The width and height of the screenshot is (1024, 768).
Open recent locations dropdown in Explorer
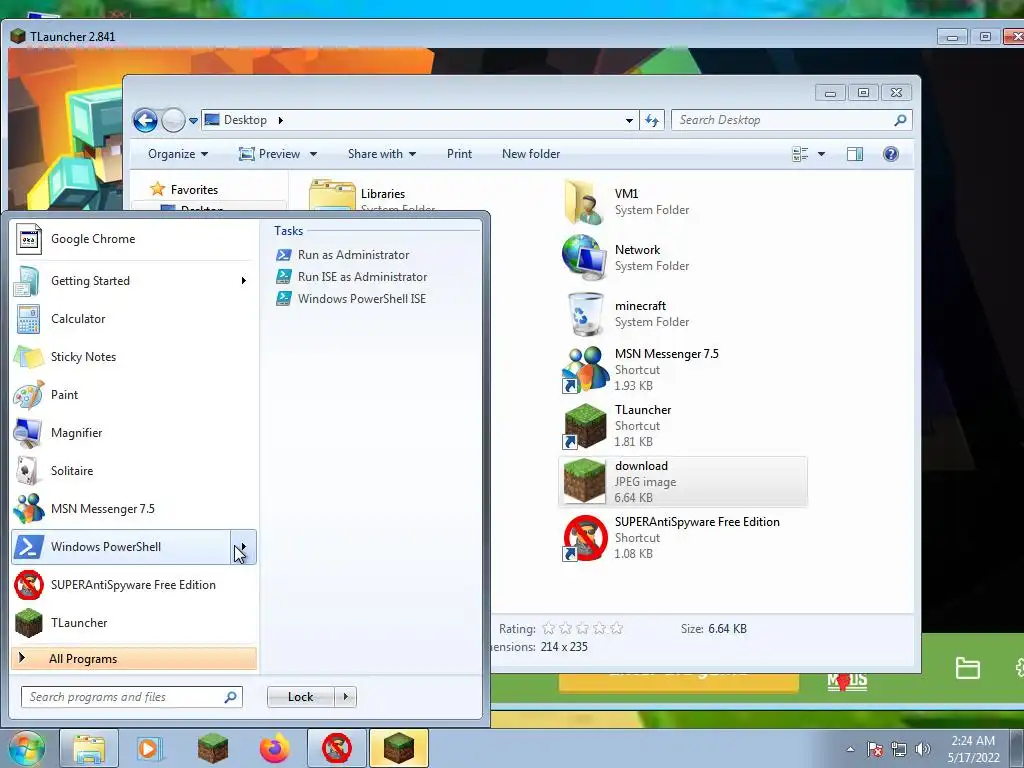pos(193,121)
